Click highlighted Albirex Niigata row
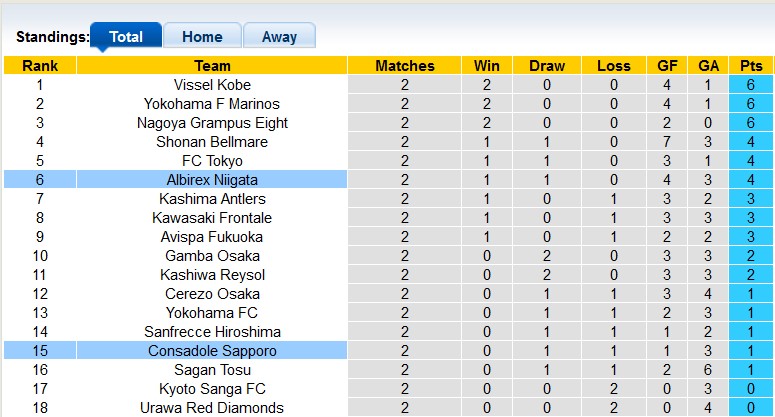This screenshot has height=417, width=775. (212, 180)
